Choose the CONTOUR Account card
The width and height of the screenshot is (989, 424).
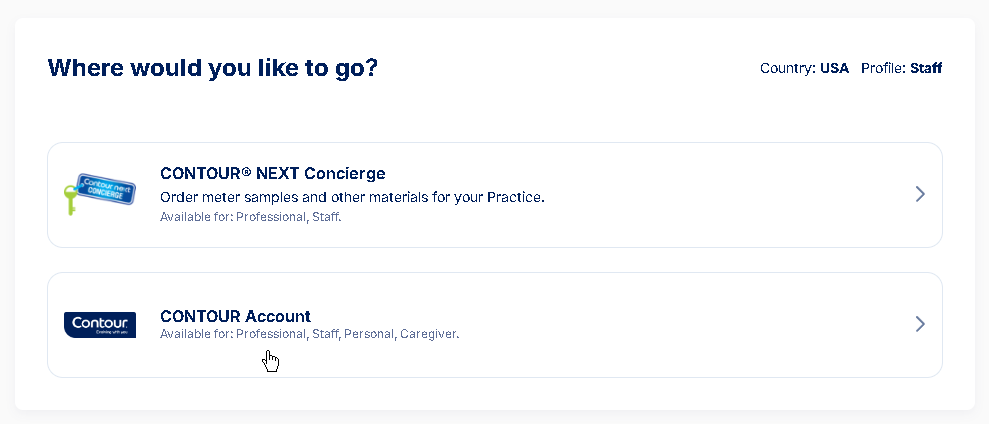click(494, 325)
